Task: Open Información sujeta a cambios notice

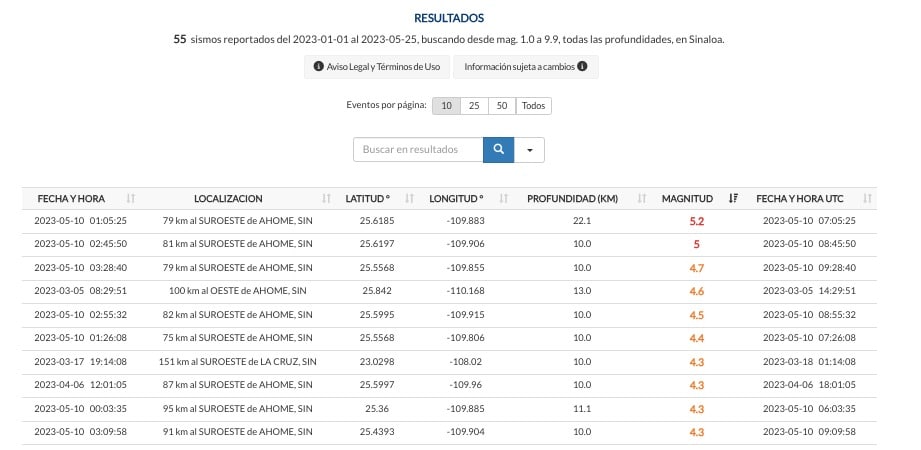Action: coord(526,67)
